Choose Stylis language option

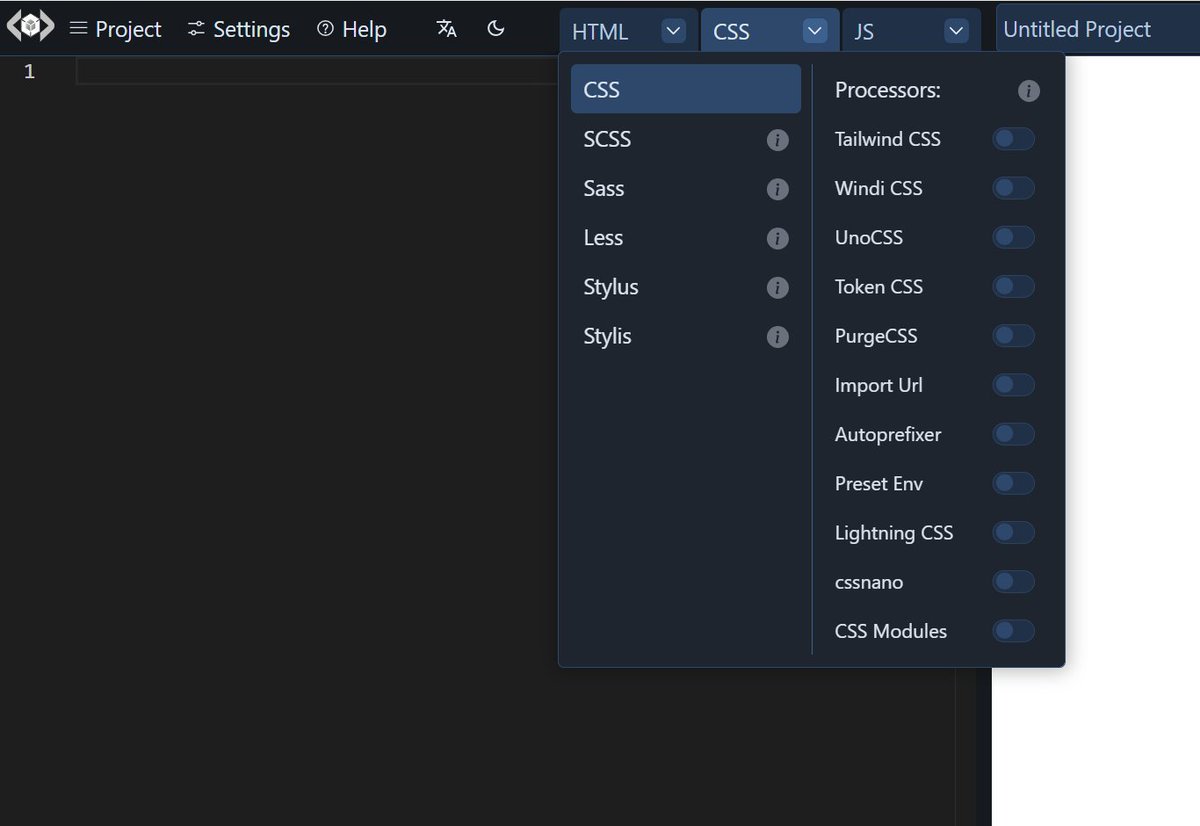686,336
